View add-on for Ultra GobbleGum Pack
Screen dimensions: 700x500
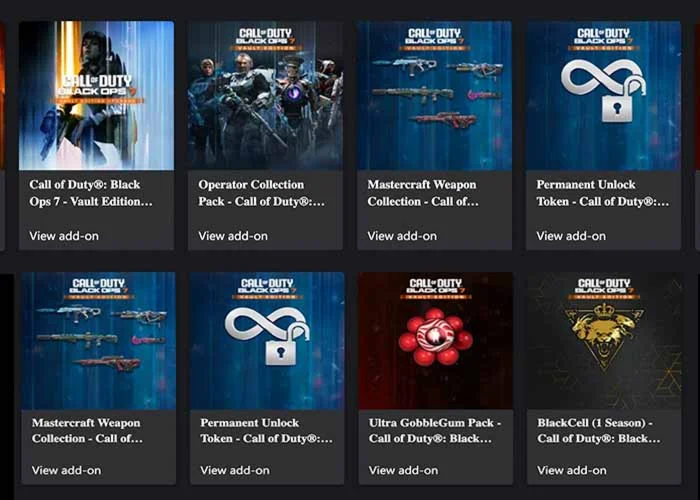(403, 470)
